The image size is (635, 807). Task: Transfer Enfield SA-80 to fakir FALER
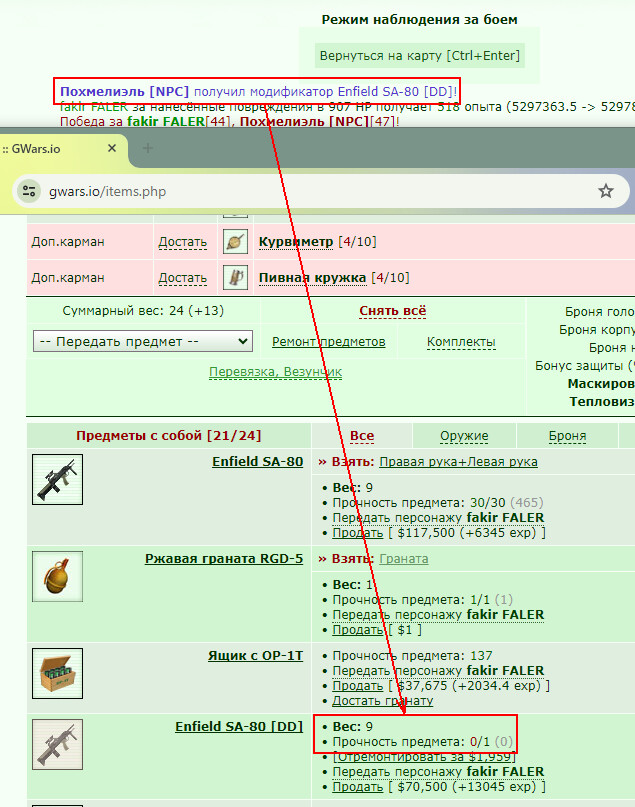tap(438, 518)
